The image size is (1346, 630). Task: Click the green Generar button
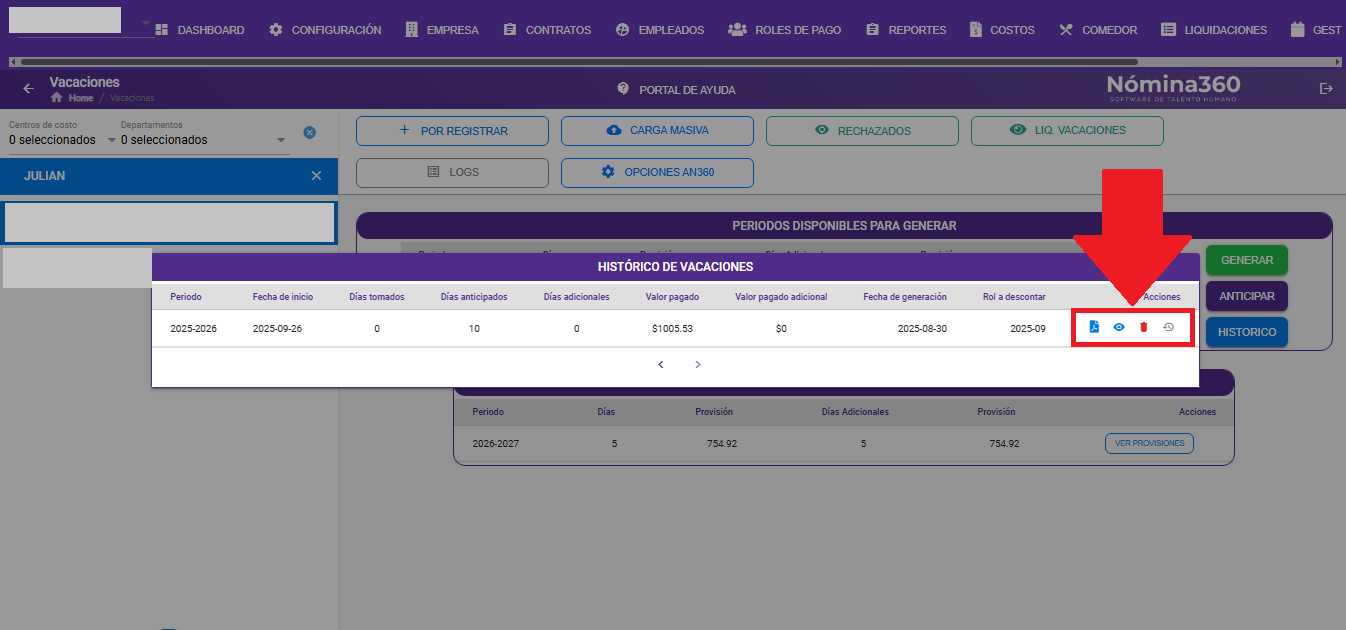point(1246,260)
